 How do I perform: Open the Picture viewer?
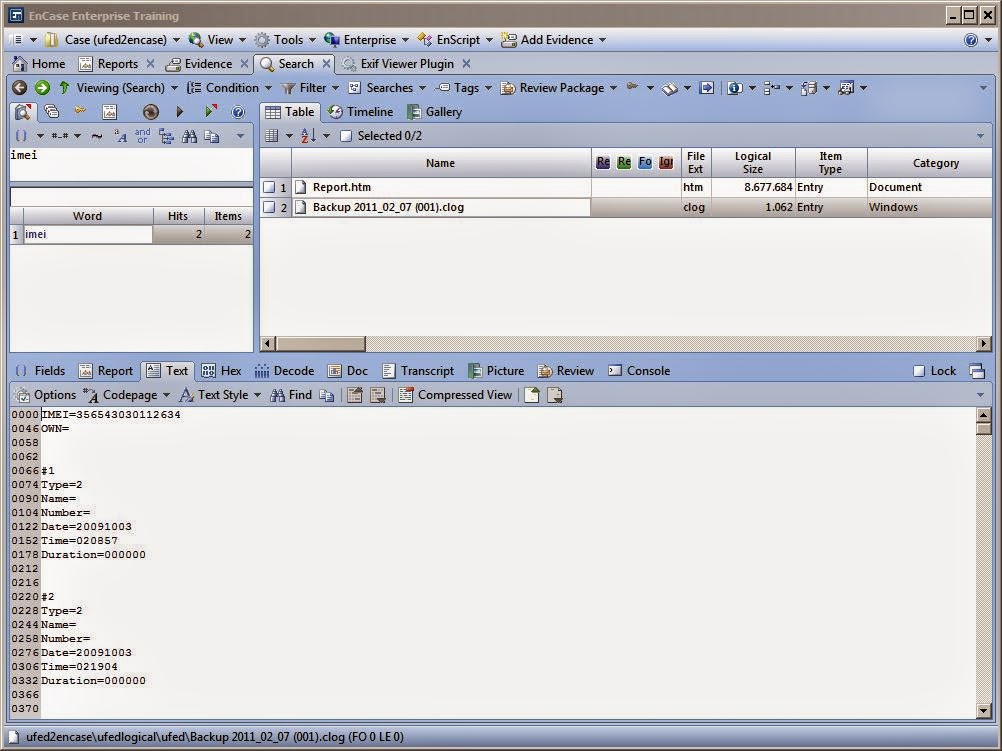point(497,370)
